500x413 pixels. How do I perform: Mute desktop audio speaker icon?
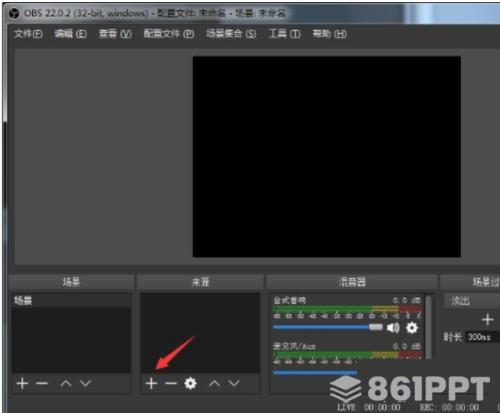(x=393, y=328)
